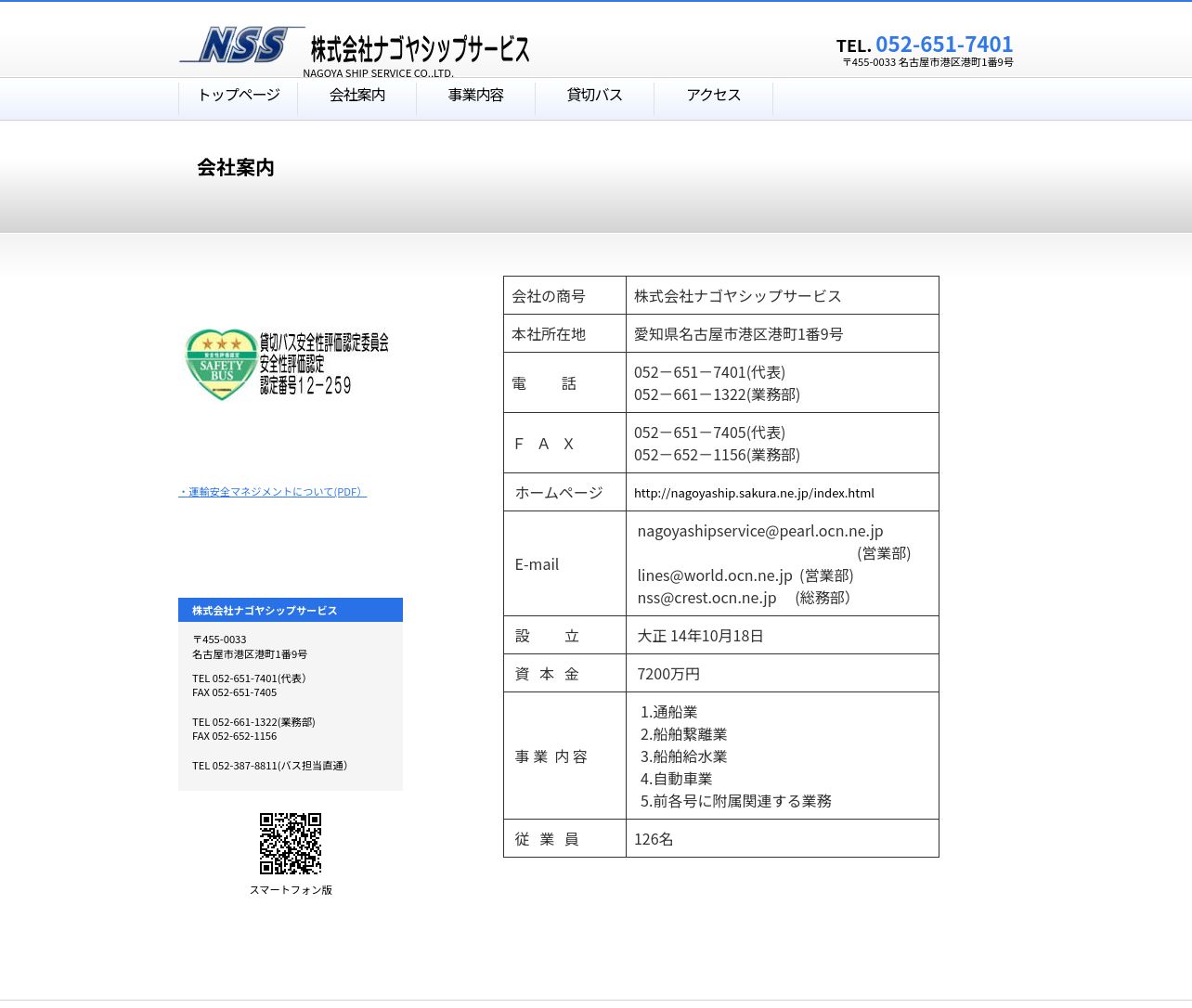
Task: Click sidebar FAX 052-652-1156
Action: pyautogui.click(x=234, y=736)
